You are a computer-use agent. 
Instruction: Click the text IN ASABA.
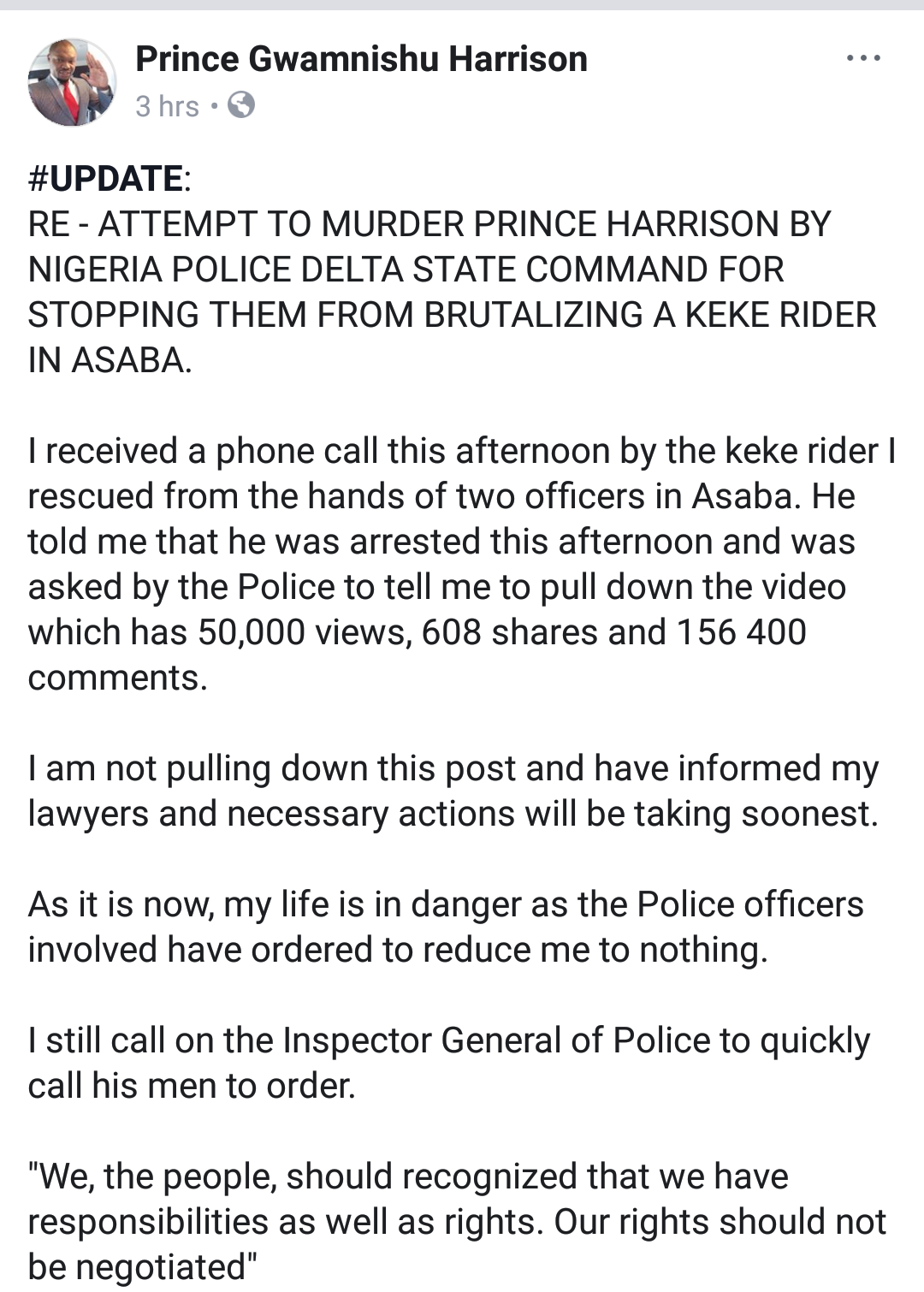tap(110, 360)
